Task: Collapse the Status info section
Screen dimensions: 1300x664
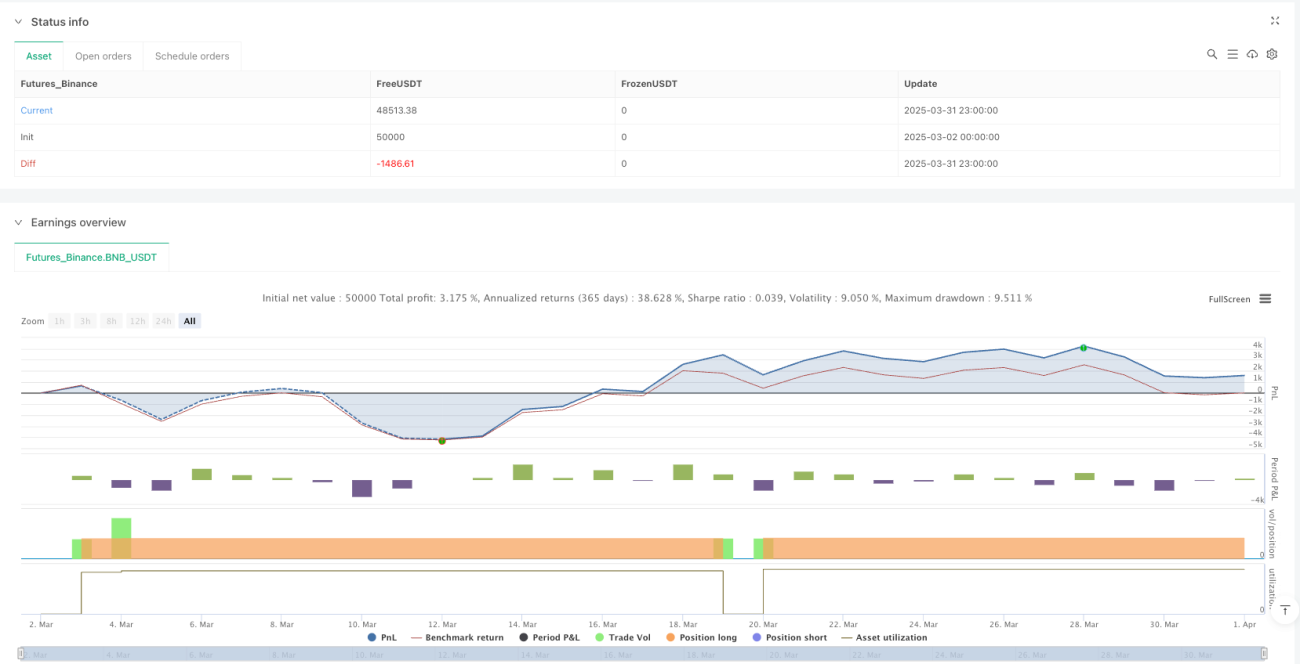Action: point(18,21)
